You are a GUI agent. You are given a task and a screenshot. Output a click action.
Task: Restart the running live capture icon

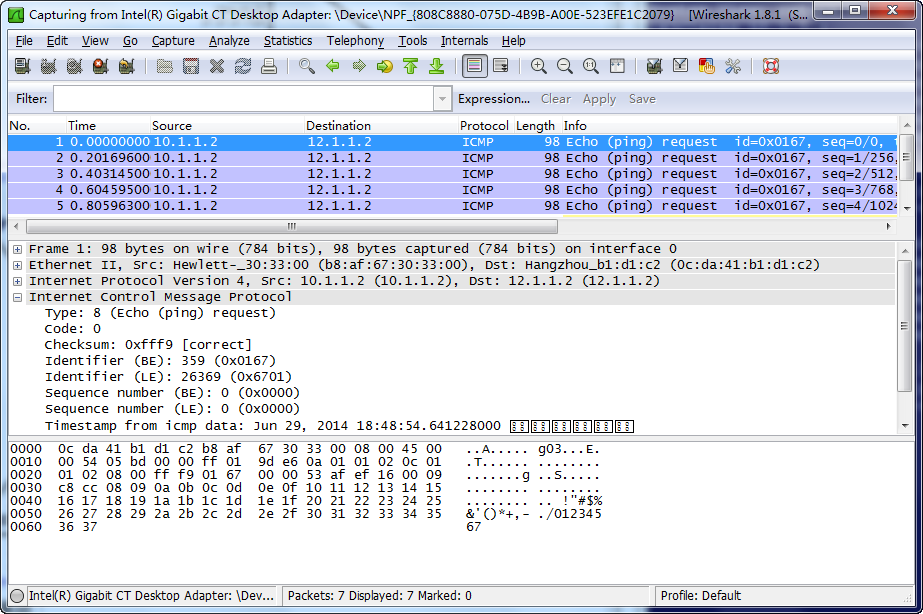tap(126, 66)
